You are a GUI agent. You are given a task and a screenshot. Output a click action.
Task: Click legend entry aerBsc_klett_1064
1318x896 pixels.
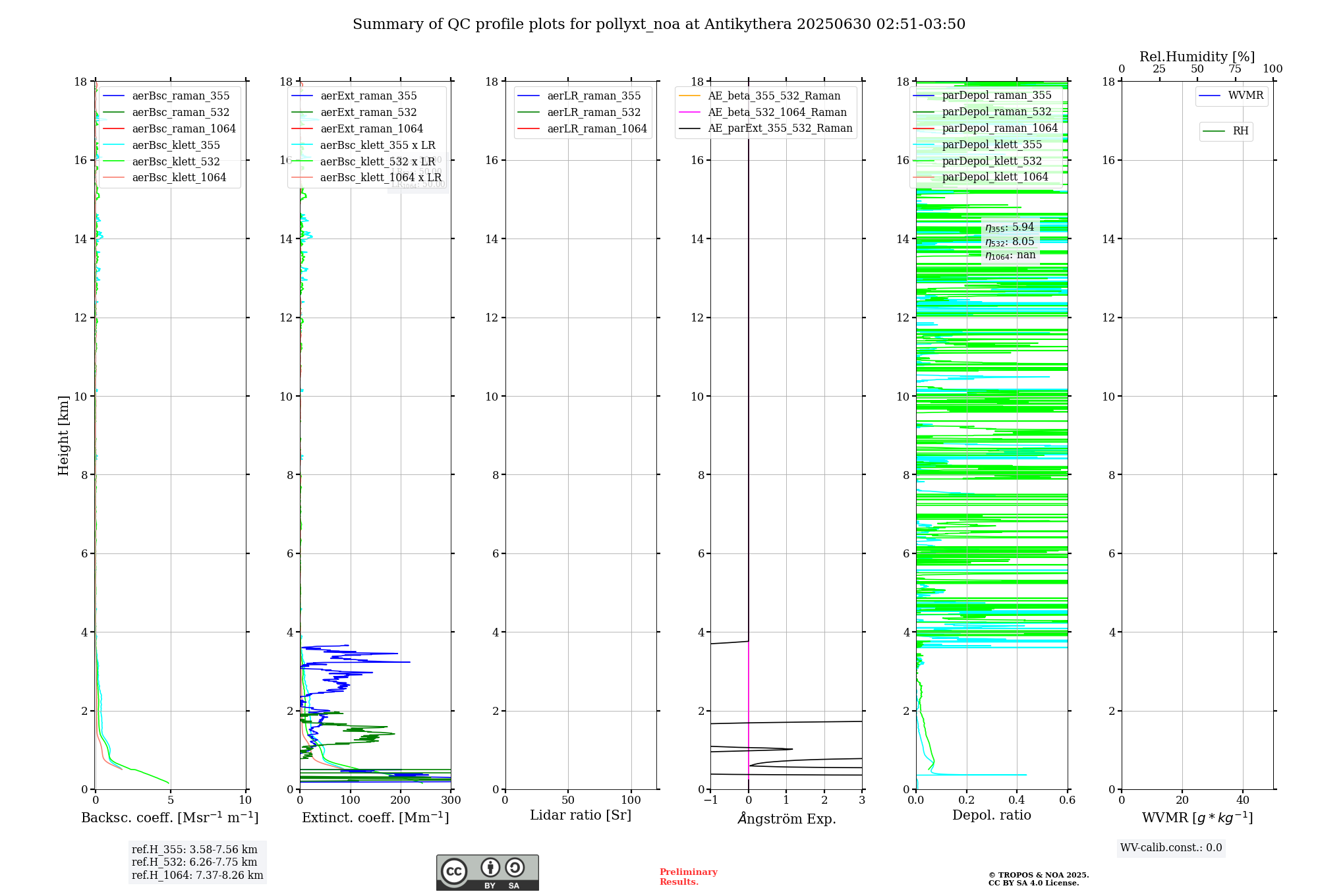tap(179, 178)
